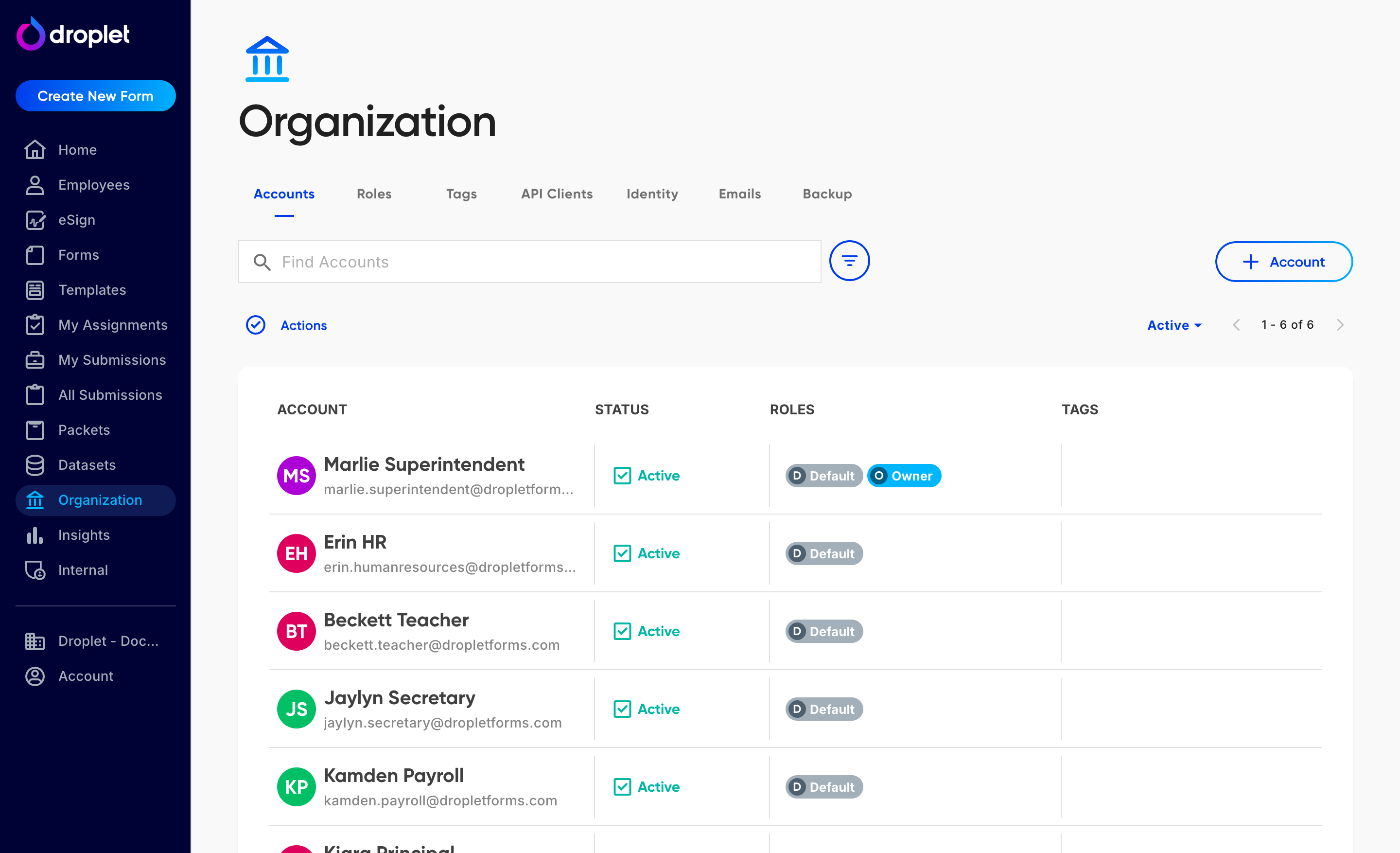Click the Templates icon in sidebar
1400x853 pixels.
(35, 290)
